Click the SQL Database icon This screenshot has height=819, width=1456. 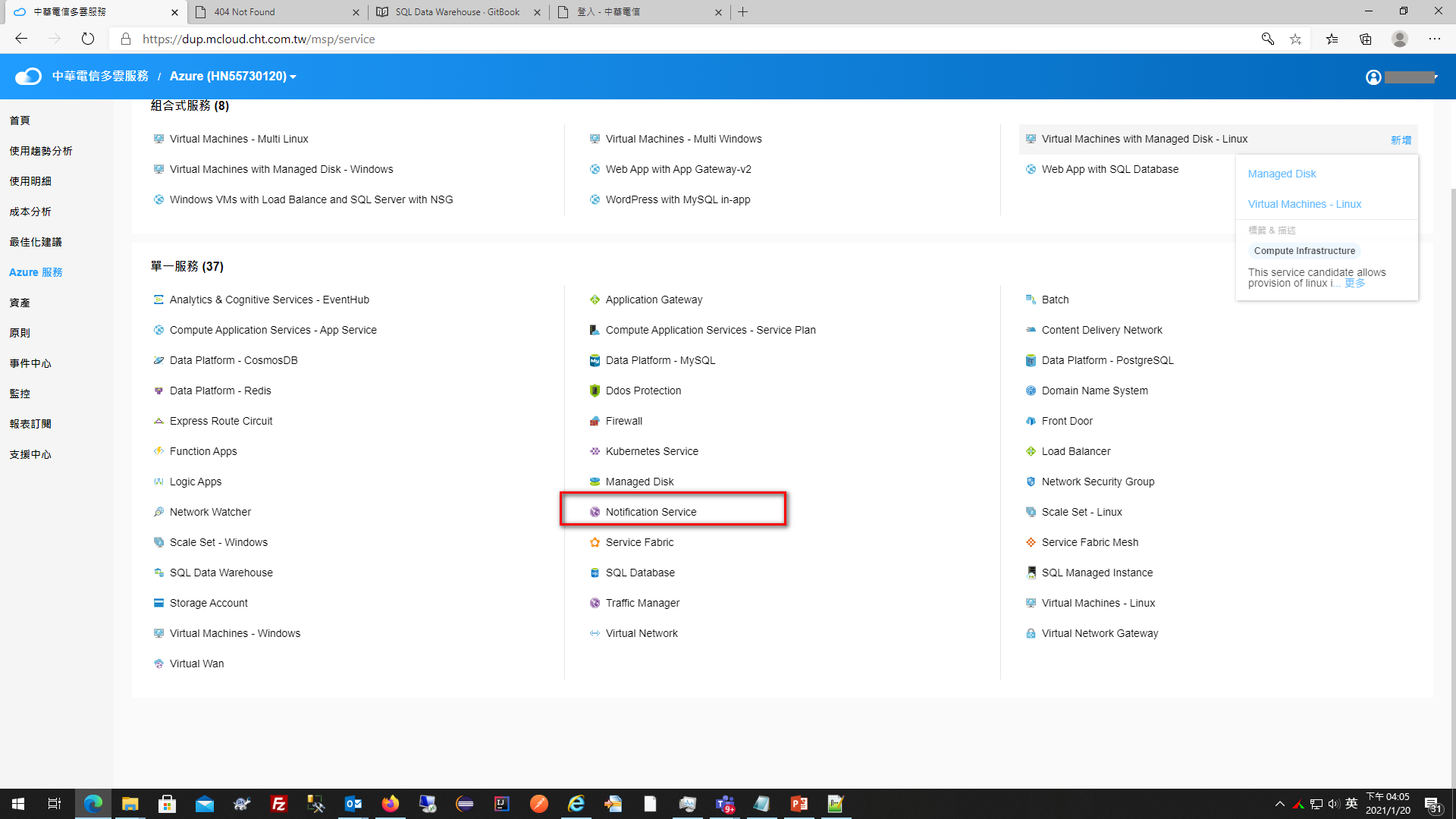pyautogui.click(x=595, y=573)
